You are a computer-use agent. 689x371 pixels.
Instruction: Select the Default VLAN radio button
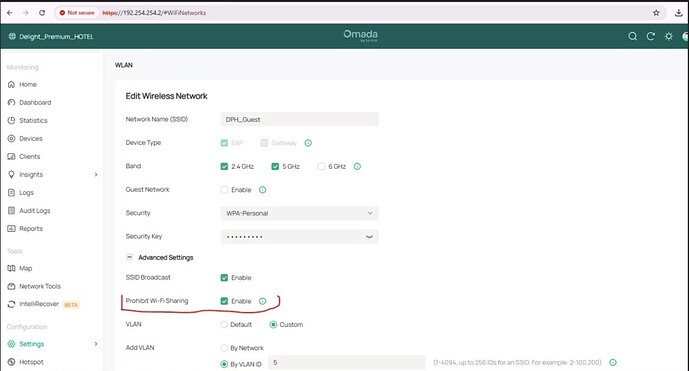coord(224,324)
